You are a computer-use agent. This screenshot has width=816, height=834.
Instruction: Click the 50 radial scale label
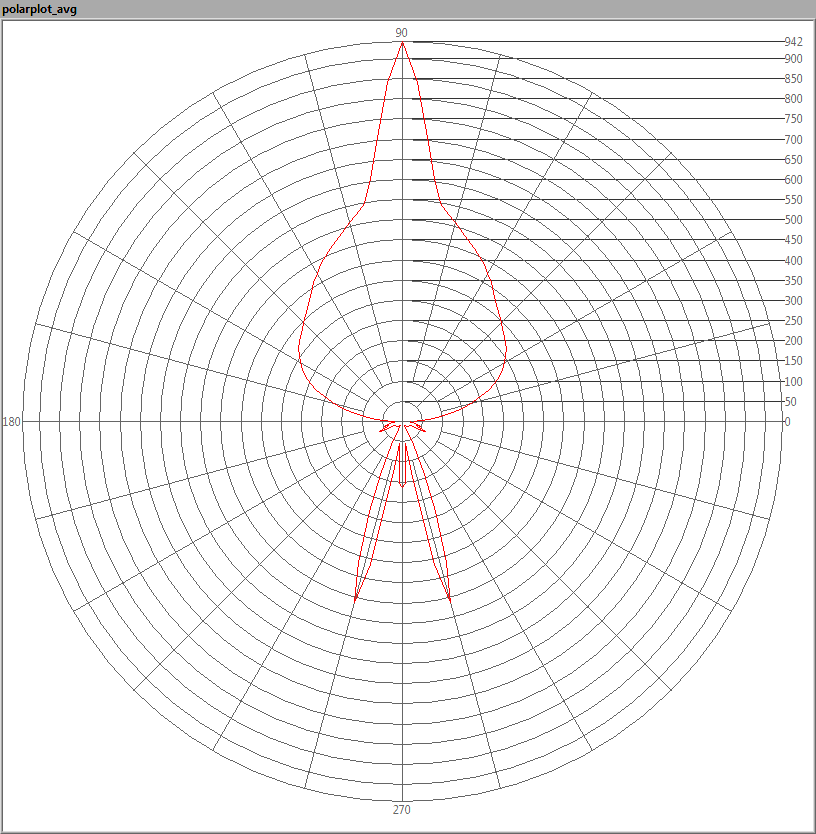(791, 402)
